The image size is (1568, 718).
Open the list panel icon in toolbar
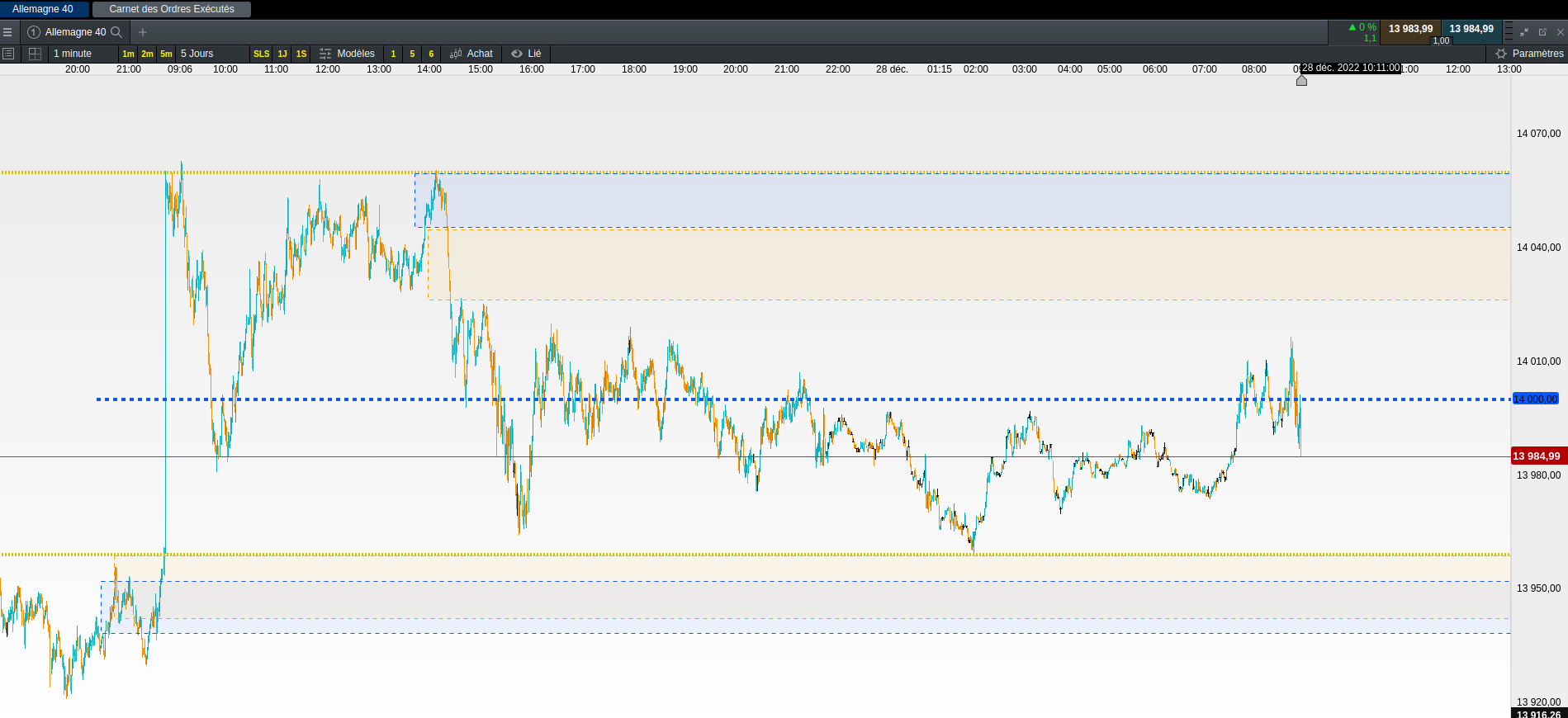tap(8, 54)
